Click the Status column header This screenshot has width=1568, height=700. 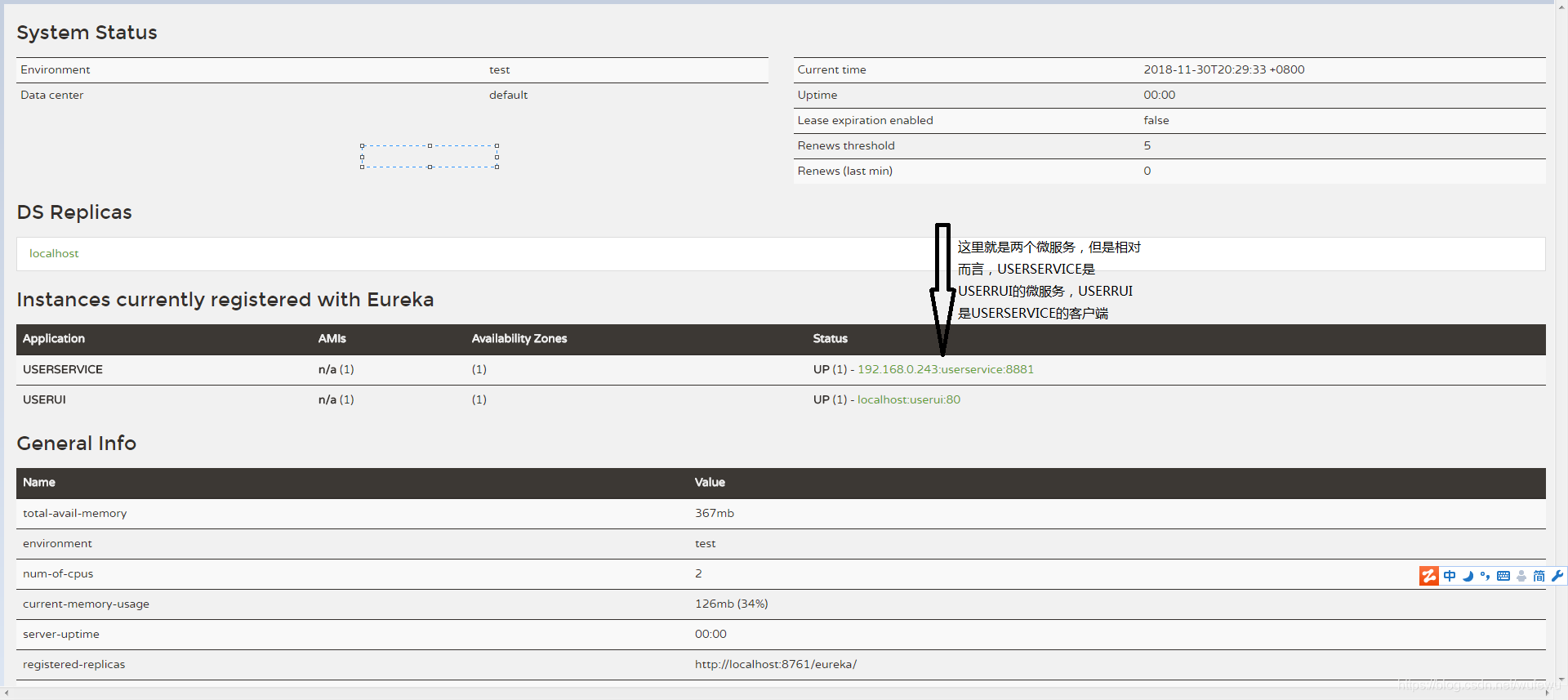tap(830, 338)
